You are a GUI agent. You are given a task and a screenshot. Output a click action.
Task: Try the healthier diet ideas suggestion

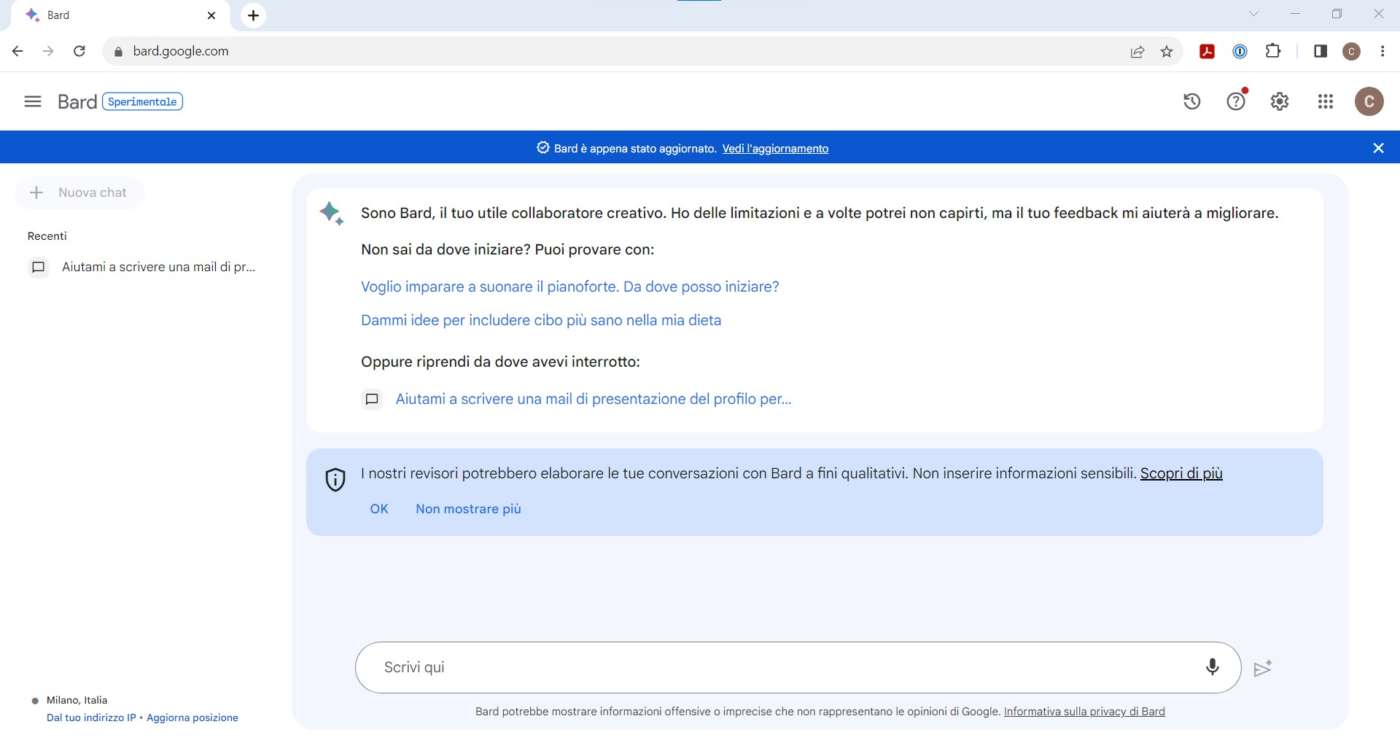pos(541,321)
